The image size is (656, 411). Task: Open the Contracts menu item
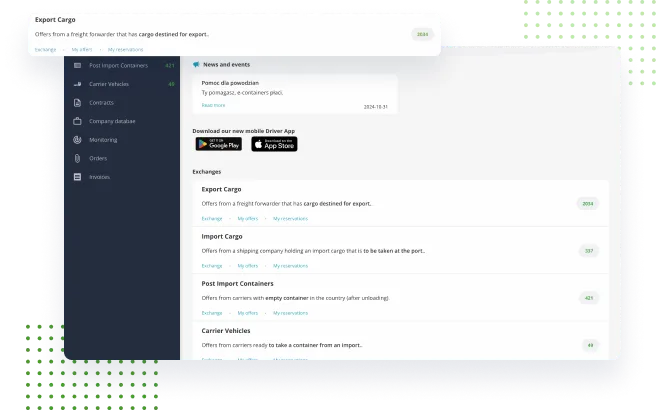(101, 103)
